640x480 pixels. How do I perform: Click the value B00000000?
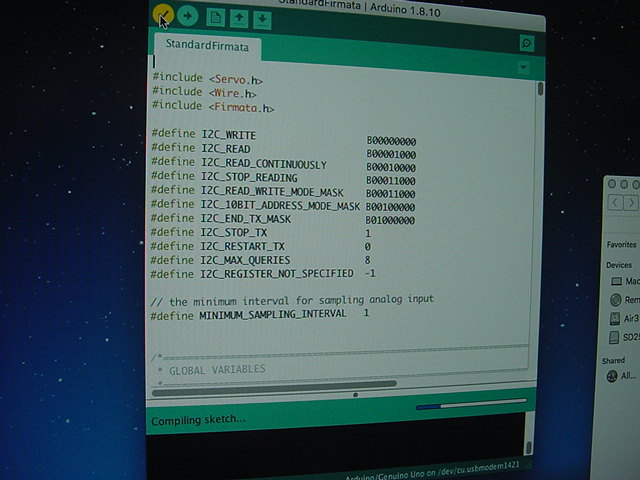(x=391, y=141)
